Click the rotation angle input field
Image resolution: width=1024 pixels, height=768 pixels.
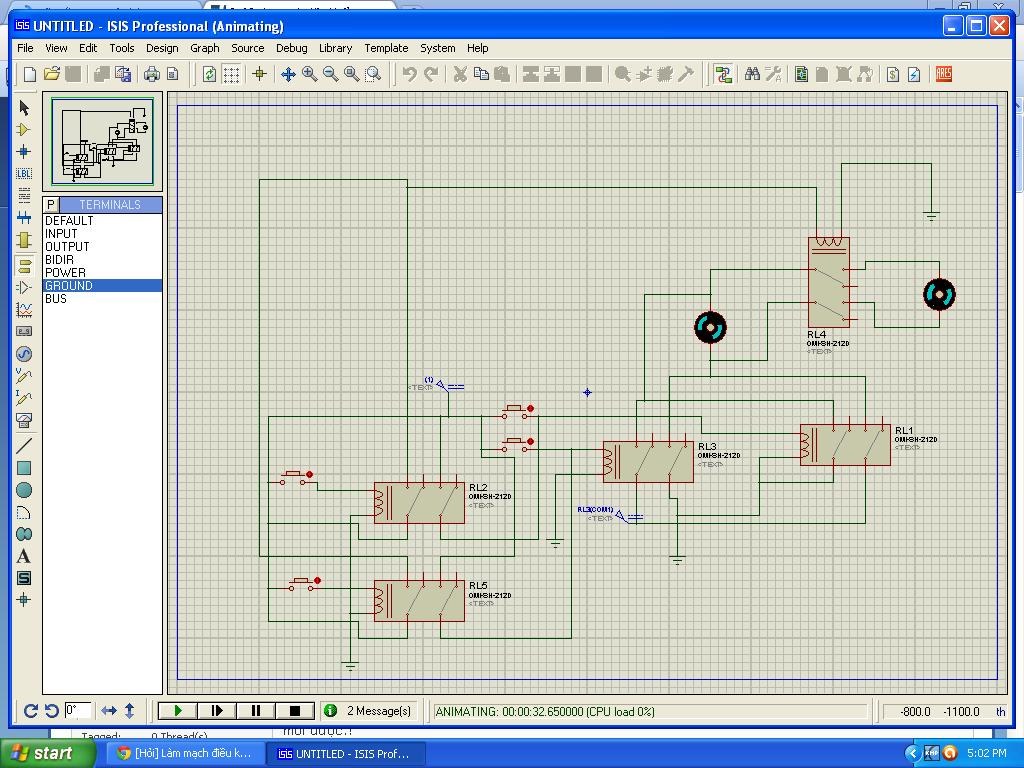(x=77, y=711)
